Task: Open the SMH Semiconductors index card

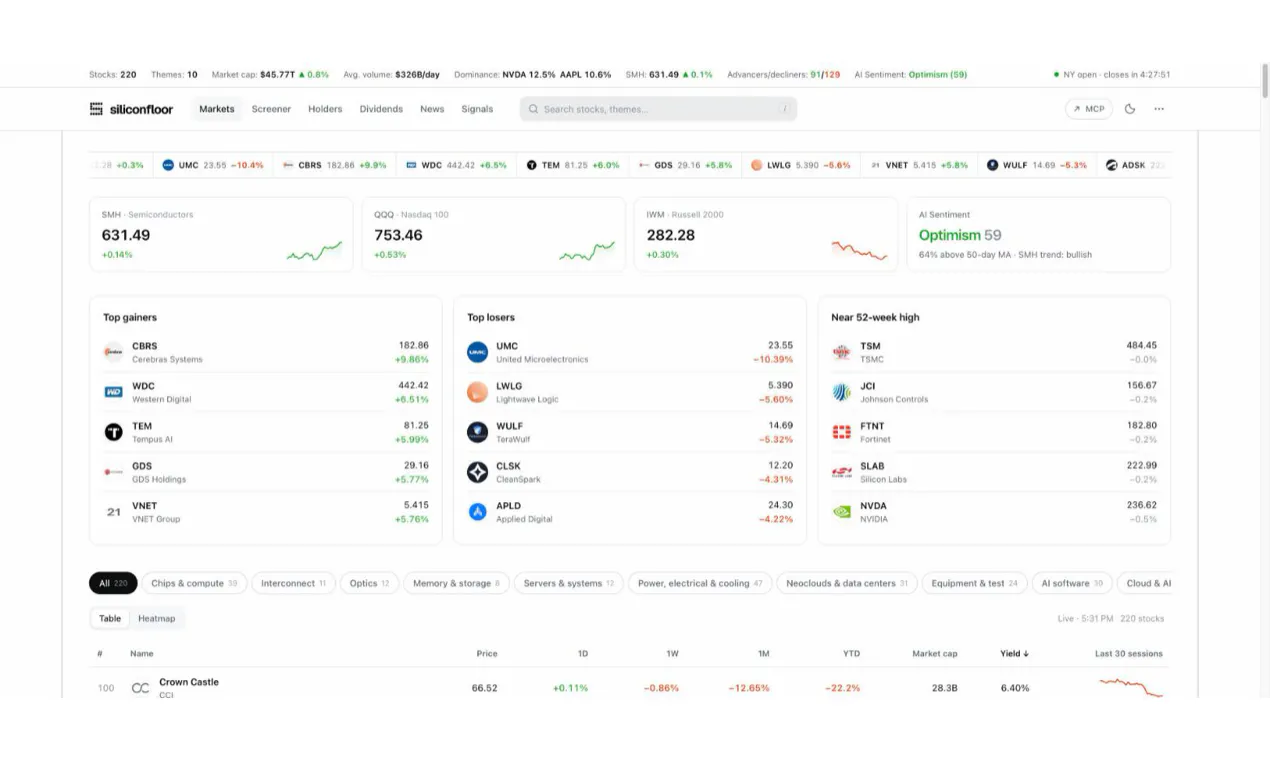Action: pos(221,234)
